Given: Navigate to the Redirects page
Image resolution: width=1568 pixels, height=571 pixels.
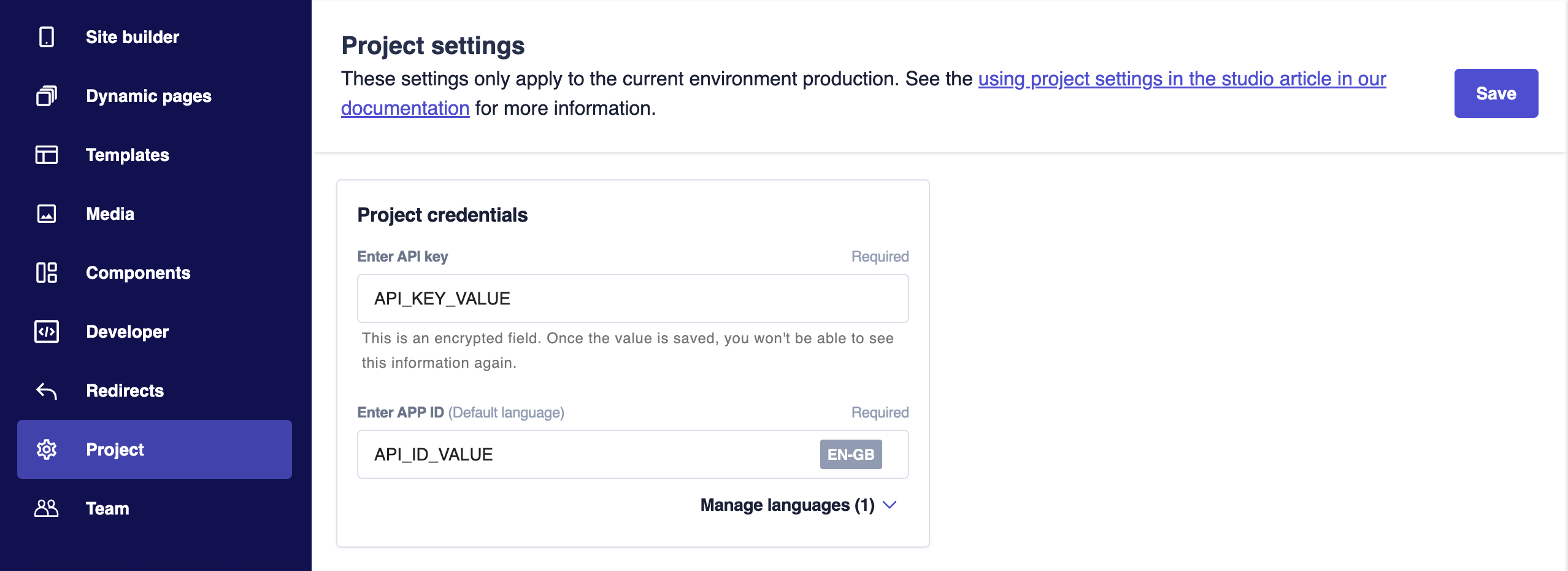Looking at the screenshot, I should coord(125,390).
